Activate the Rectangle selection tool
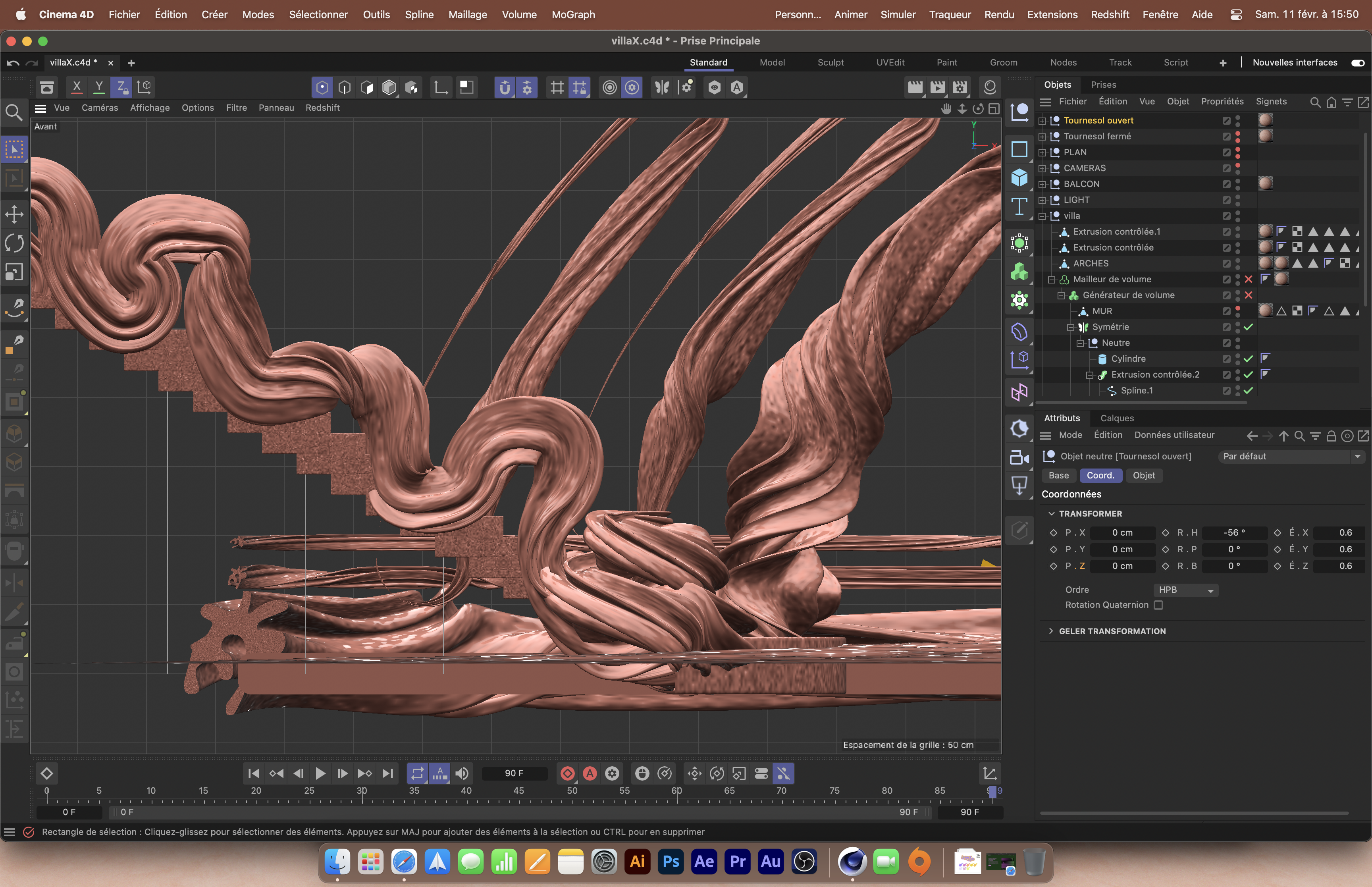This screenshot has width=1372, height=887. 14,150
